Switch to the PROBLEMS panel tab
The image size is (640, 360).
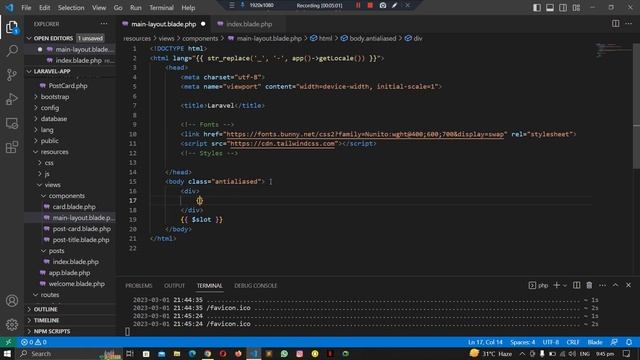[139, 285]
